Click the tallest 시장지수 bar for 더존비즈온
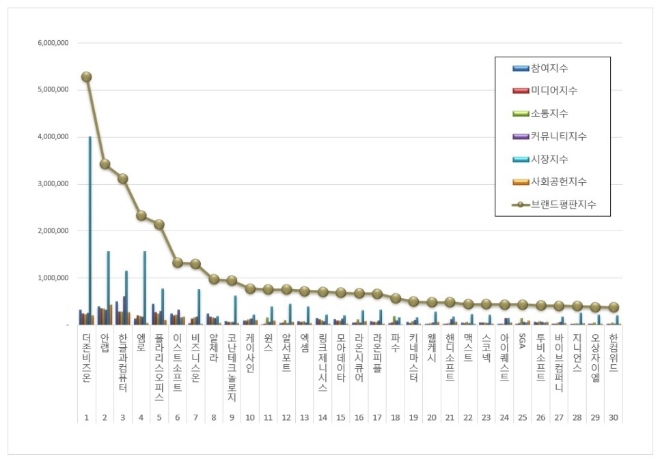This screenshot has height=463, width=660. click(x=91, y=230)
